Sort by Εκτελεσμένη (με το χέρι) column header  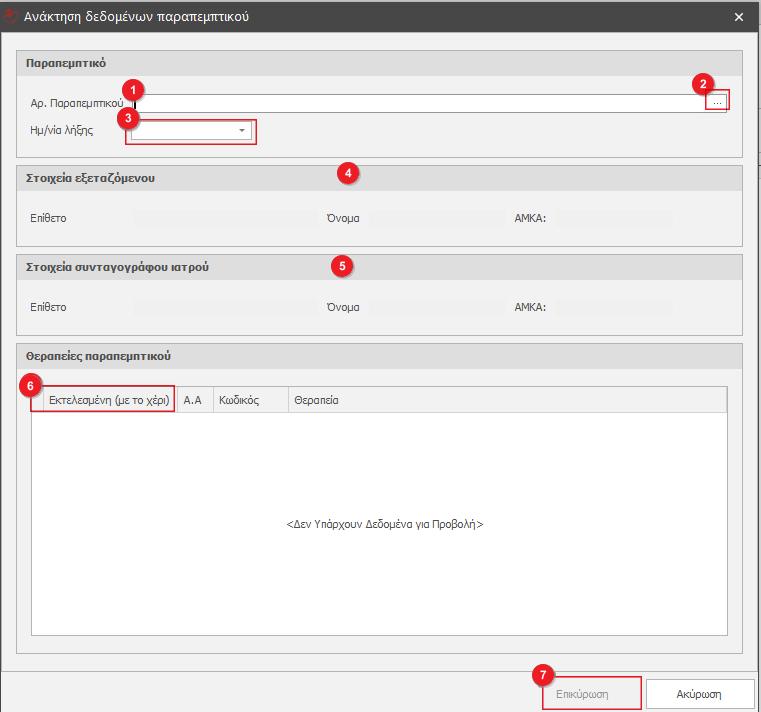pos(109,400)
